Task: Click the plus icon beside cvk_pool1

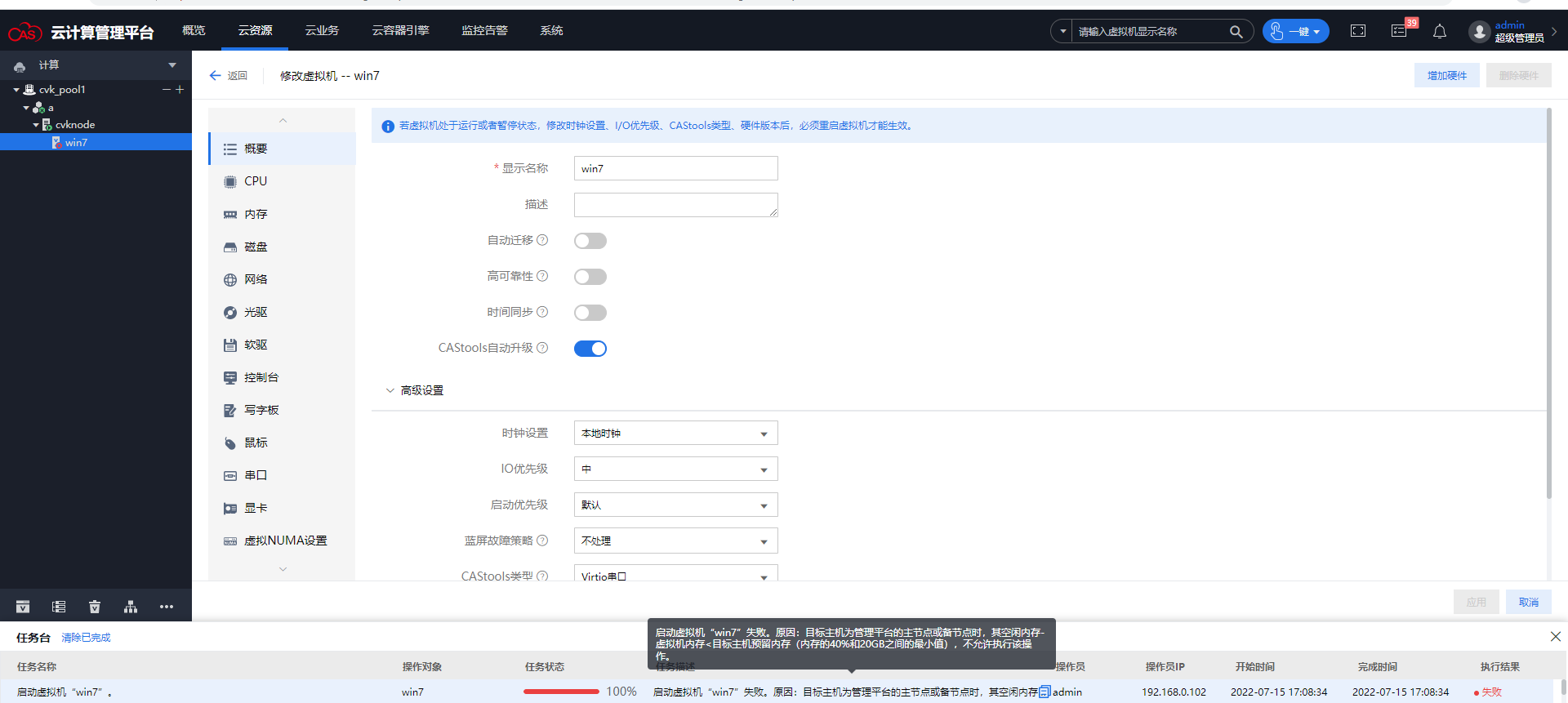Action: [x=180, y=90]
